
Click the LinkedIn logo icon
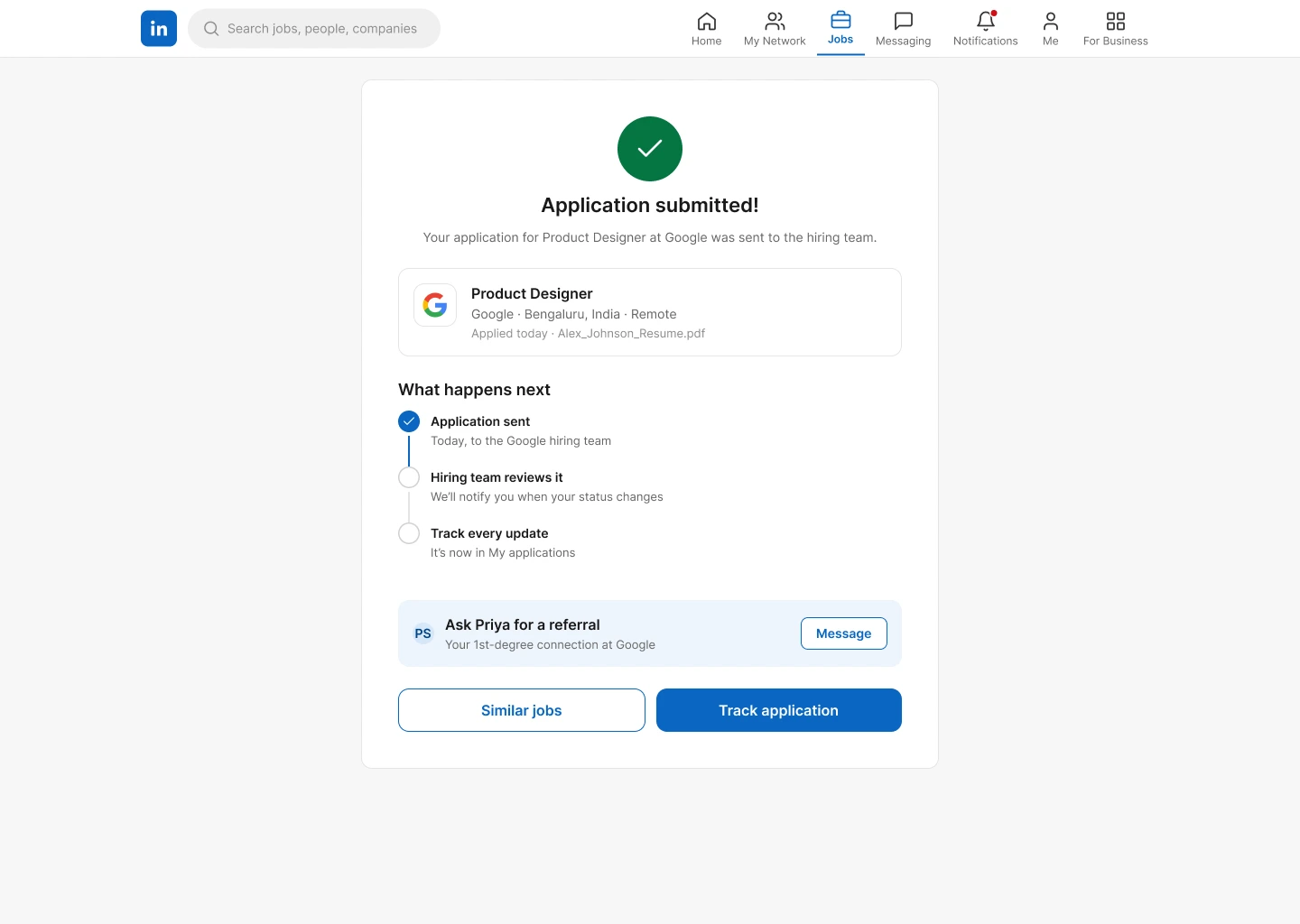(159, 28)
